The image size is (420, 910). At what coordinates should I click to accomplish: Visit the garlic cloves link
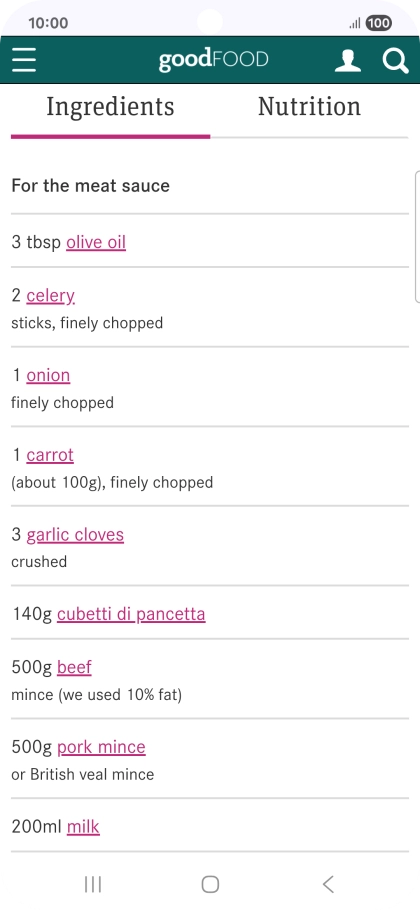[75, 535]
